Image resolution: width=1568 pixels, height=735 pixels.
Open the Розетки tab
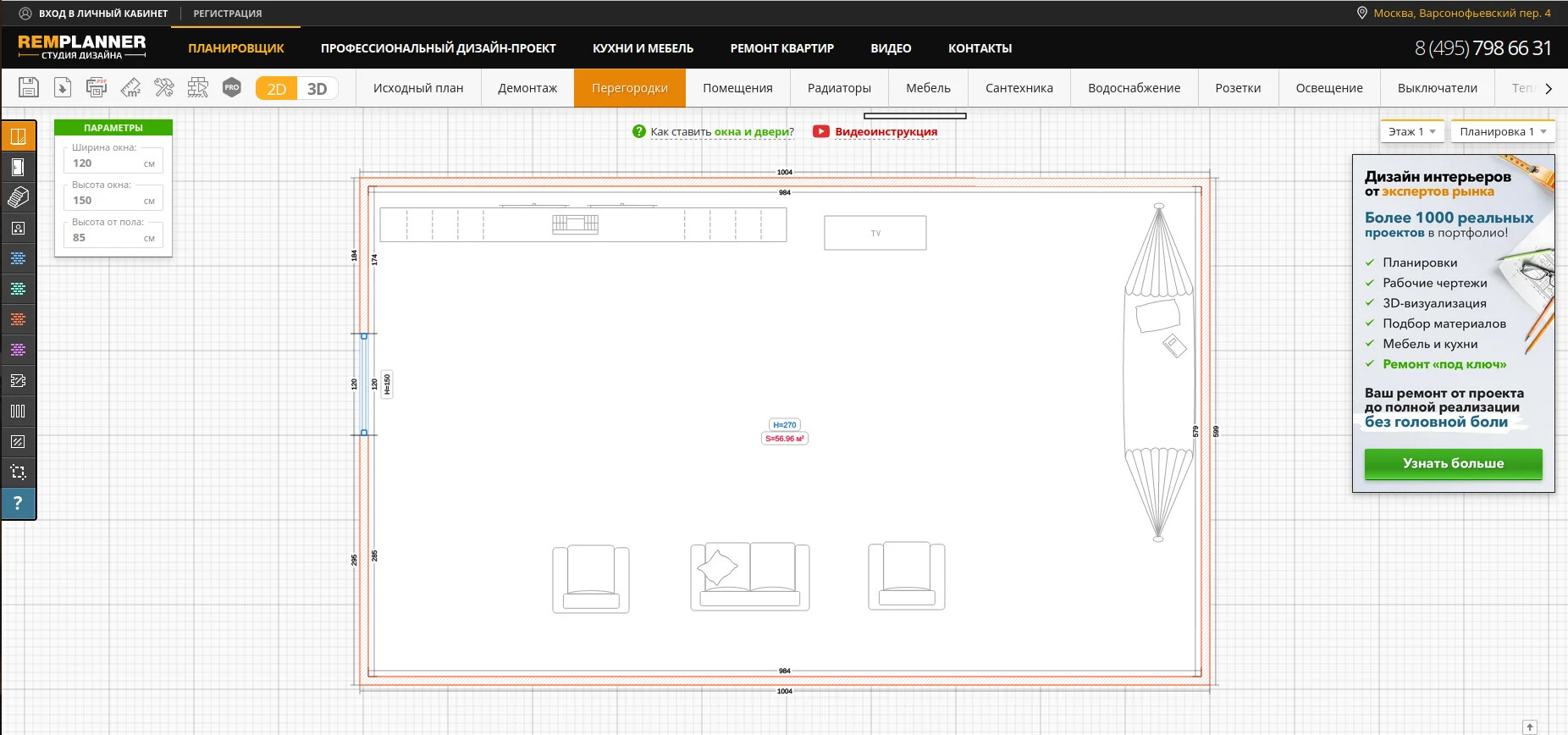(1238, 88)
